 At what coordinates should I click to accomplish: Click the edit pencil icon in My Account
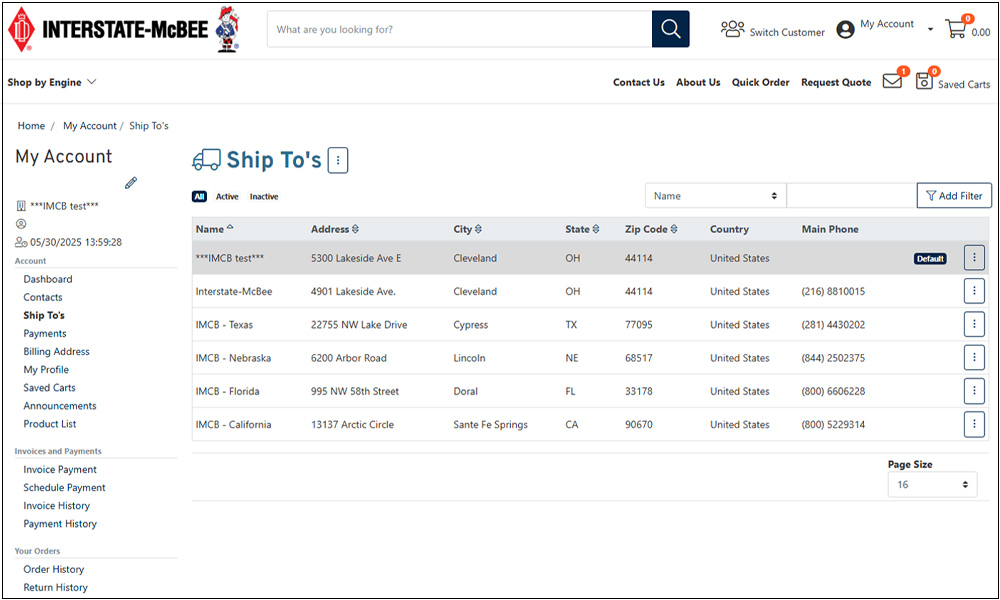click(131, 183)
